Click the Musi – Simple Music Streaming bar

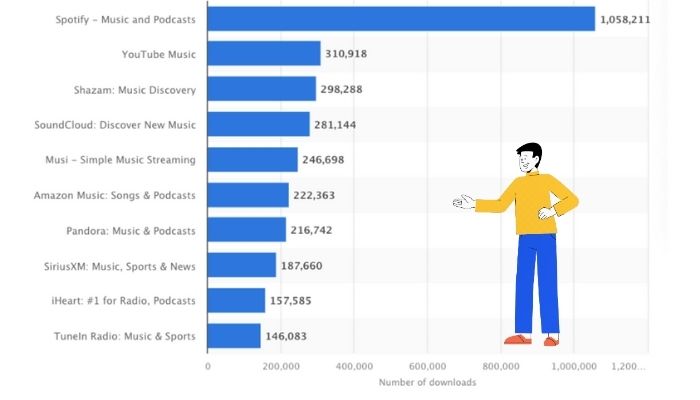tap(253, 159)
